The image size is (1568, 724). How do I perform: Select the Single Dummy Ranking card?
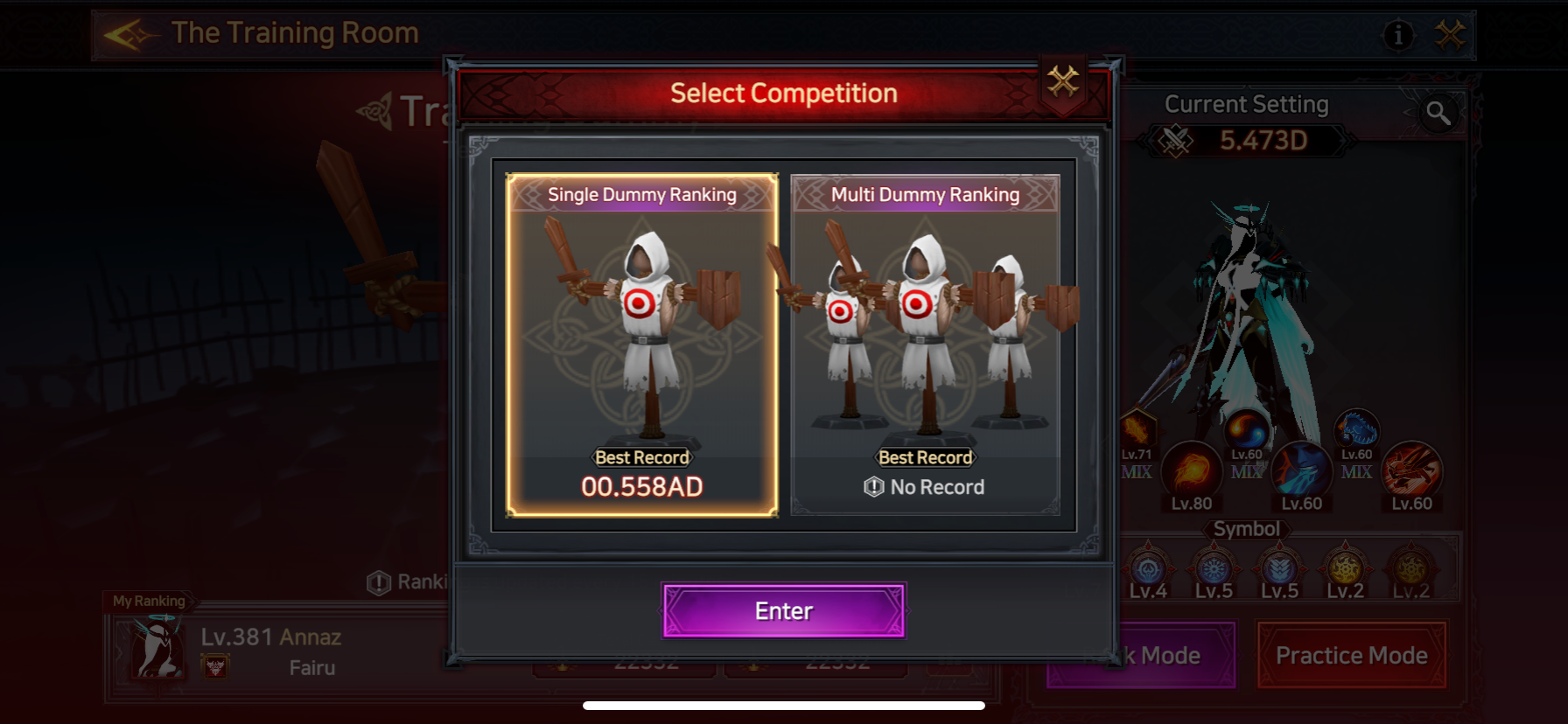[642, 345]
